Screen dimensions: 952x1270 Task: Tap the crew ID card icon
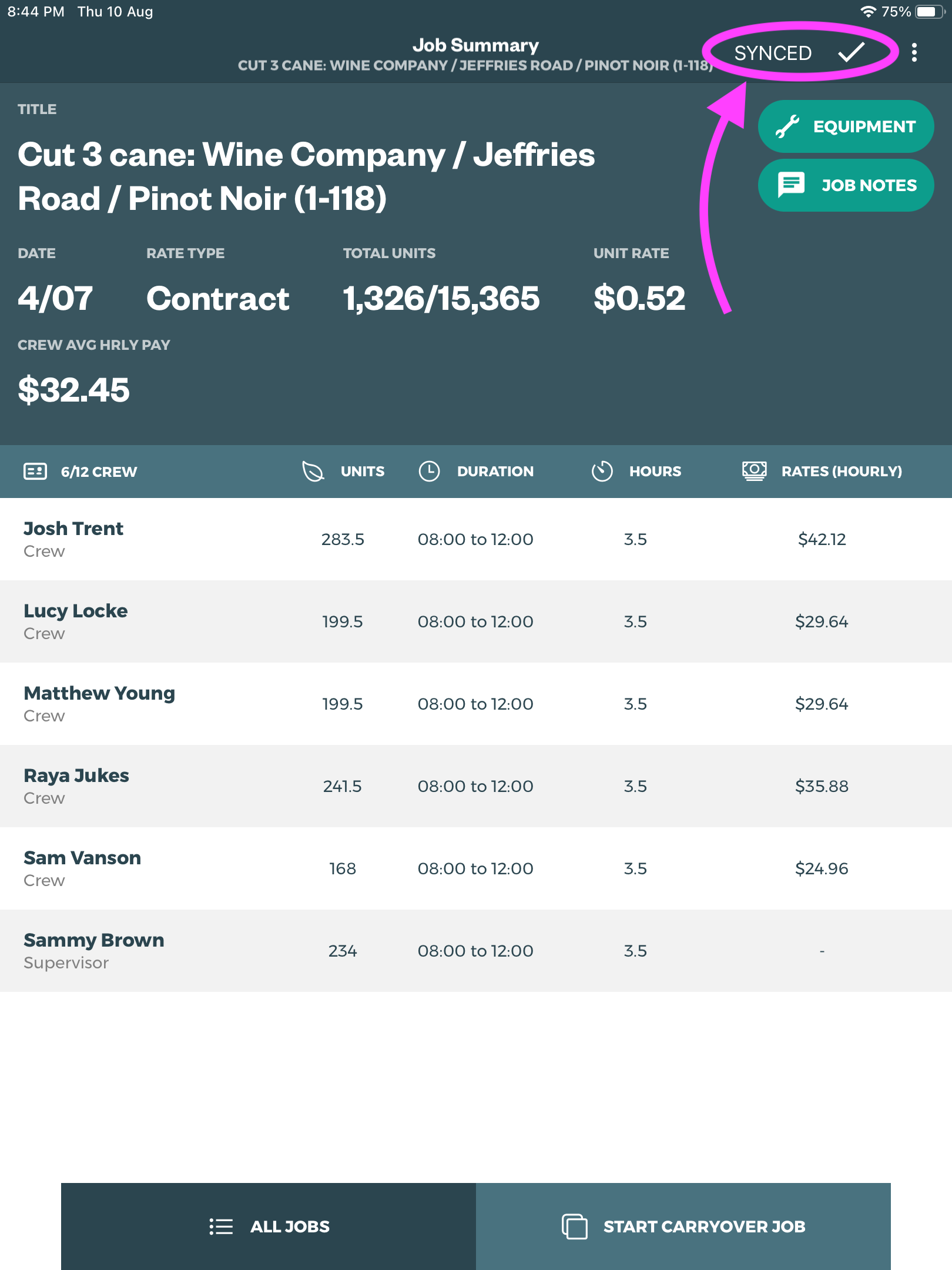[x=35, y=472]
